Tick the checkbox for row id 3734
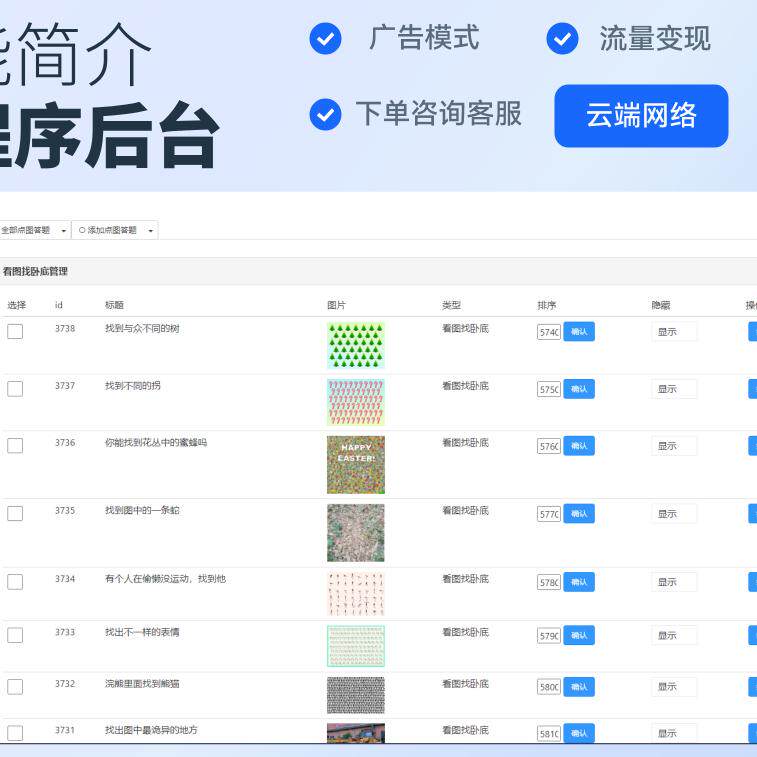The image size is (757, 757). point(15,582)
